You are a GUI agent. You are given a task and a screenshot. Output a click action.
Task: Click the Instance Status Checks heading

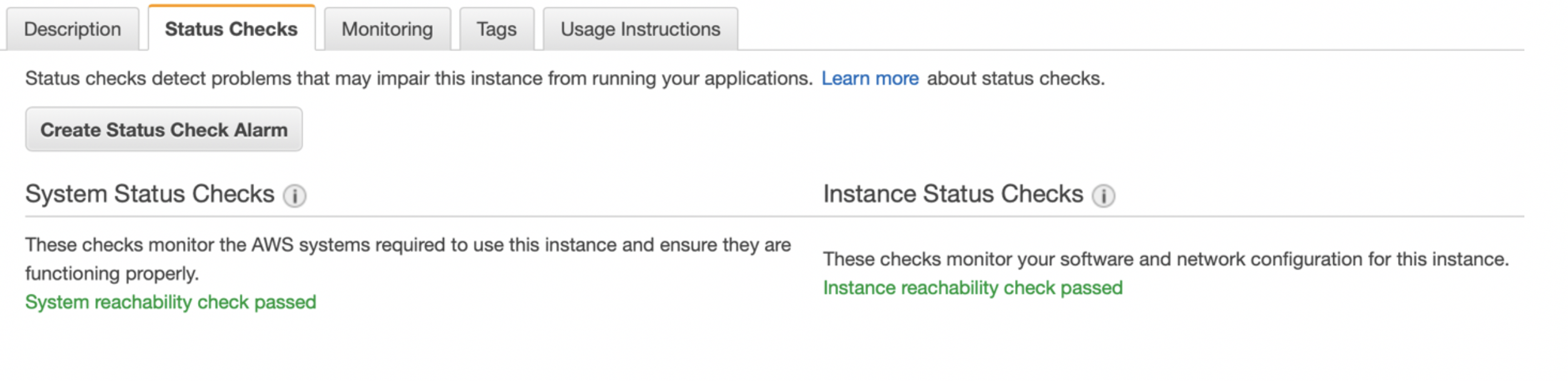[x=953, y=194]
